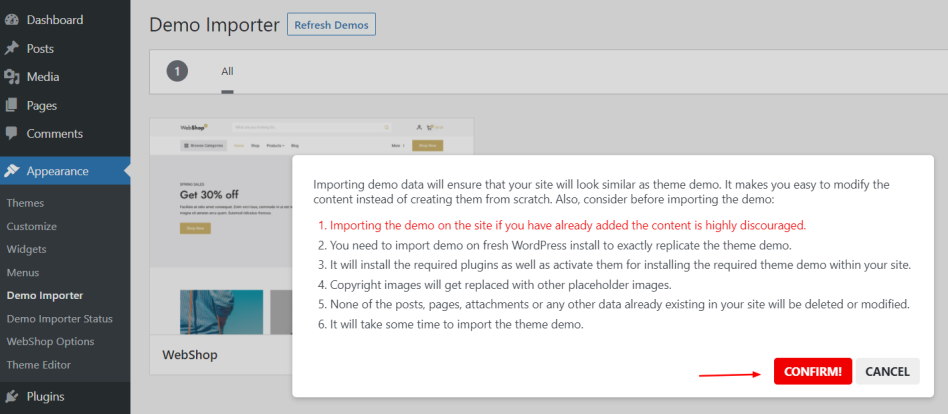
Task: Click the Demo Importer page heading
Action: tap(215, 25)
